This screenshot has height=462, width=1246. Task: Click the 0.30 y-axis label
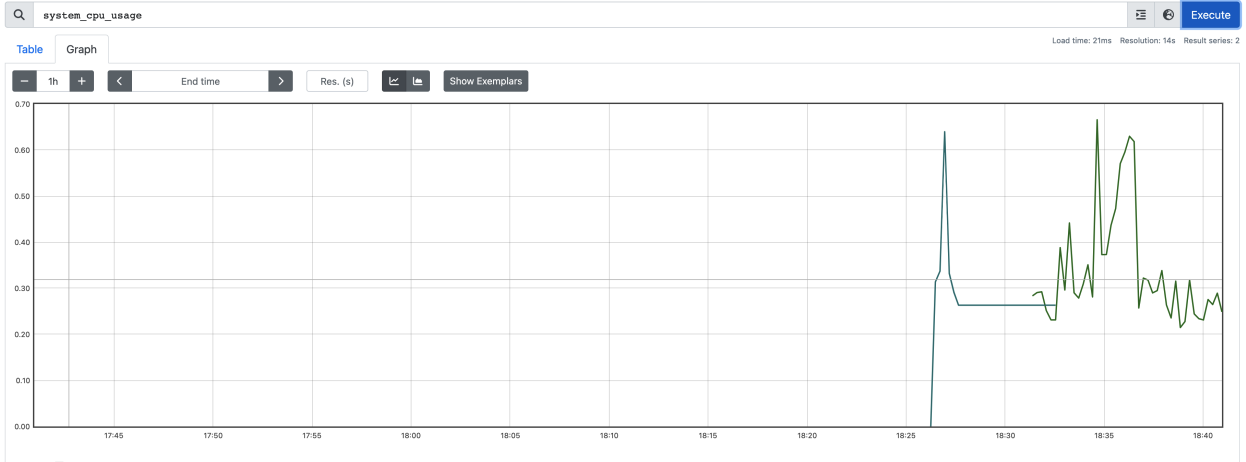(x=22, y=288)
